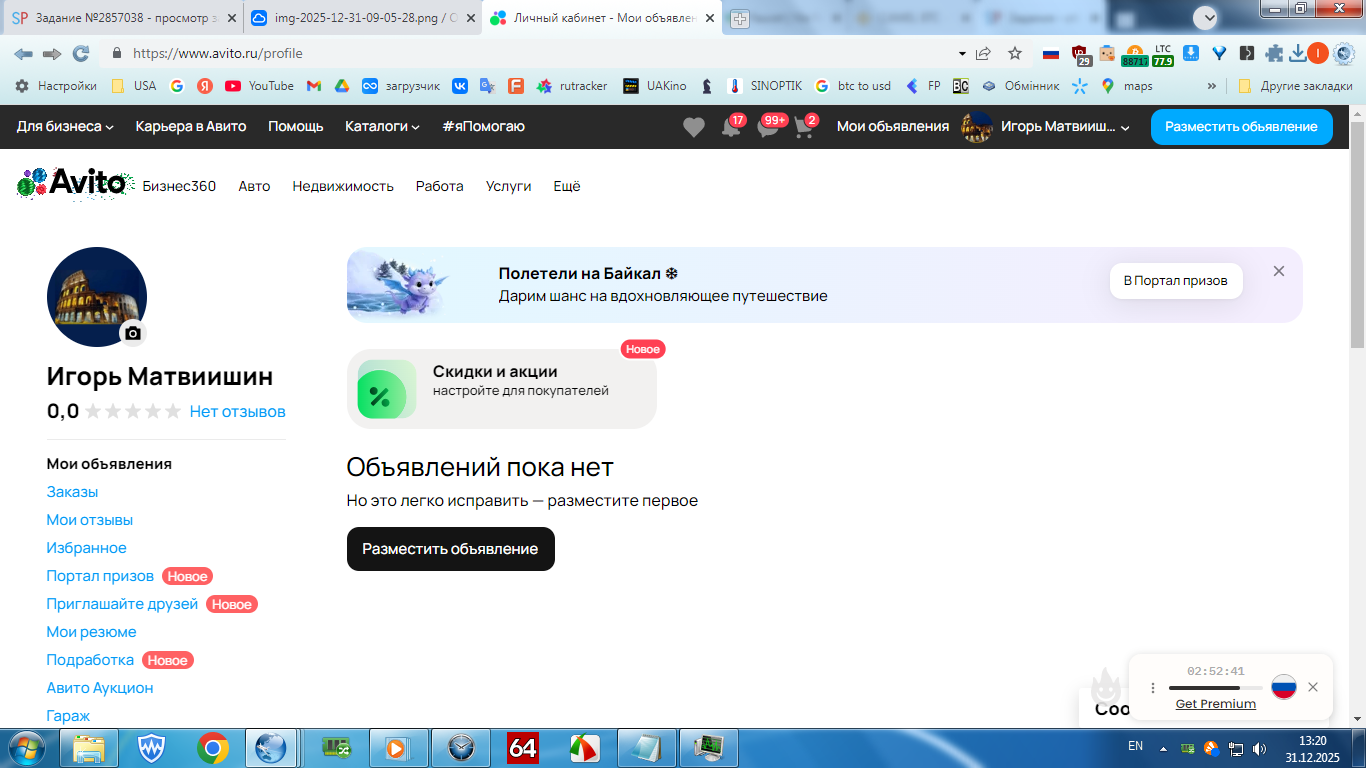
Task: Expand Игорь Матвииш... user account menu
Action: pyautogui.click(x=1046, y=127)
